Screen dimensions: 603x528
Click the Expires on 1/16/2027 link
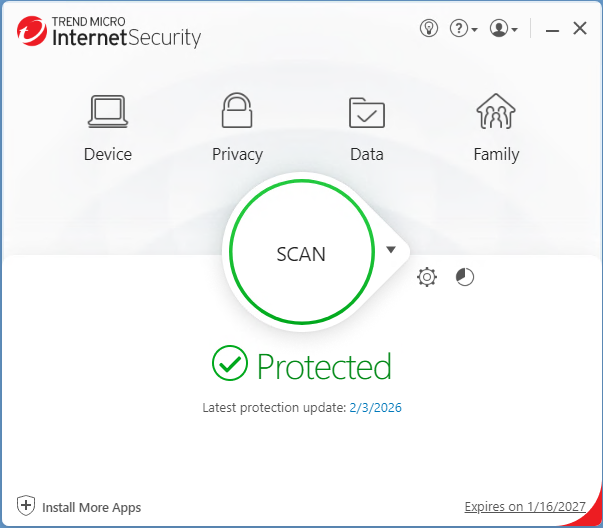pos(526,507)
